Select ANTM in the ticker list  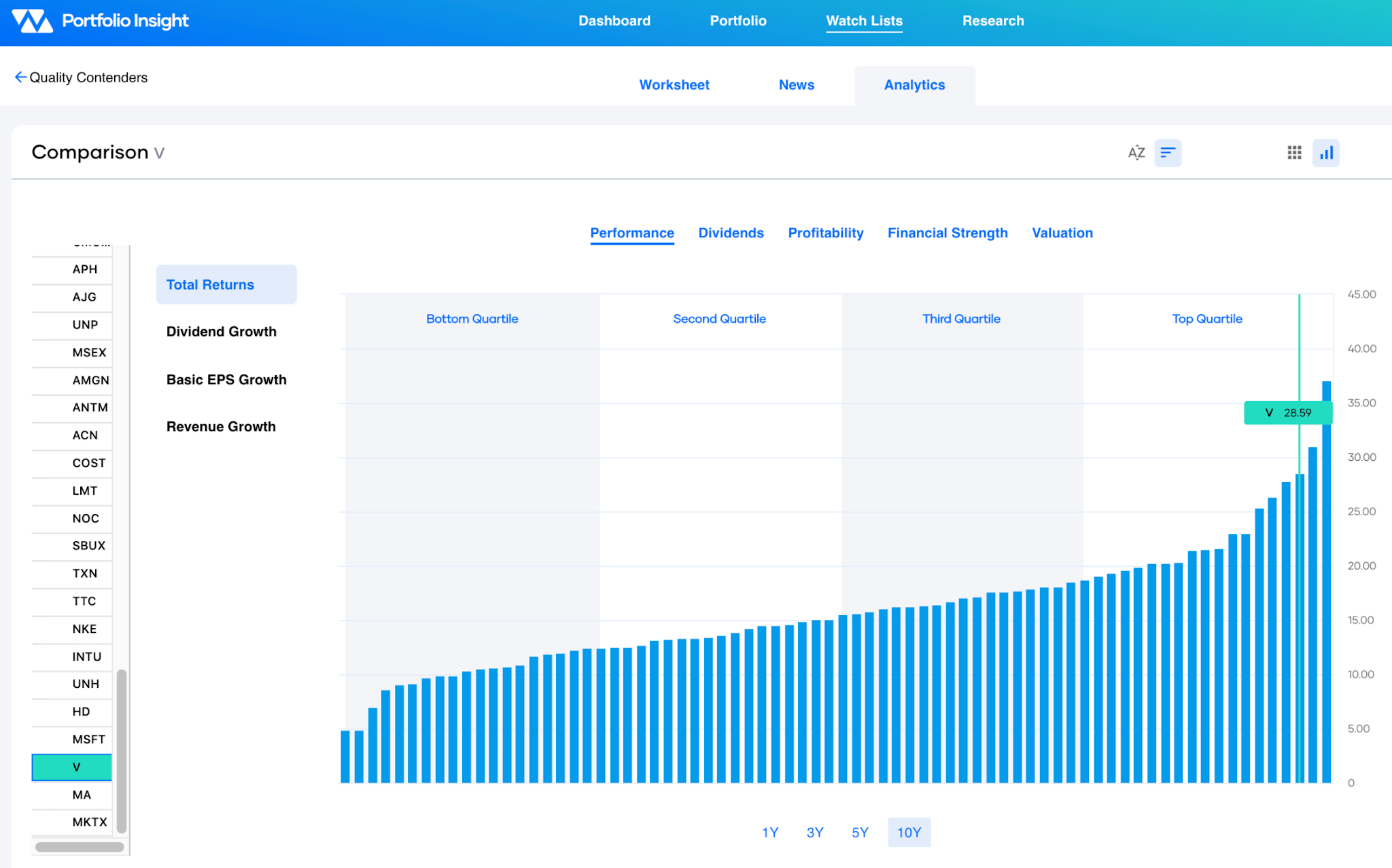pyautogui.click(x=72, y=408)
